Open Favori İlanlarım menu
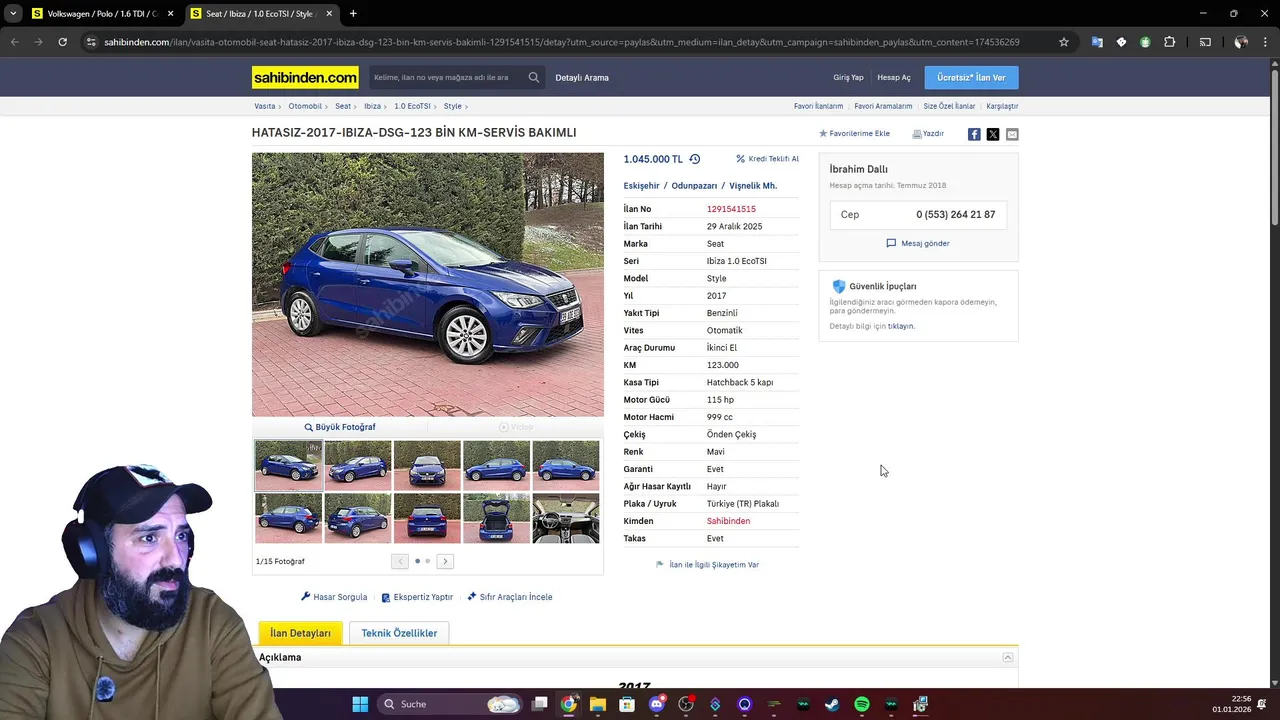The height and width of the screenshot is (720, 1280). pos(818,106)
